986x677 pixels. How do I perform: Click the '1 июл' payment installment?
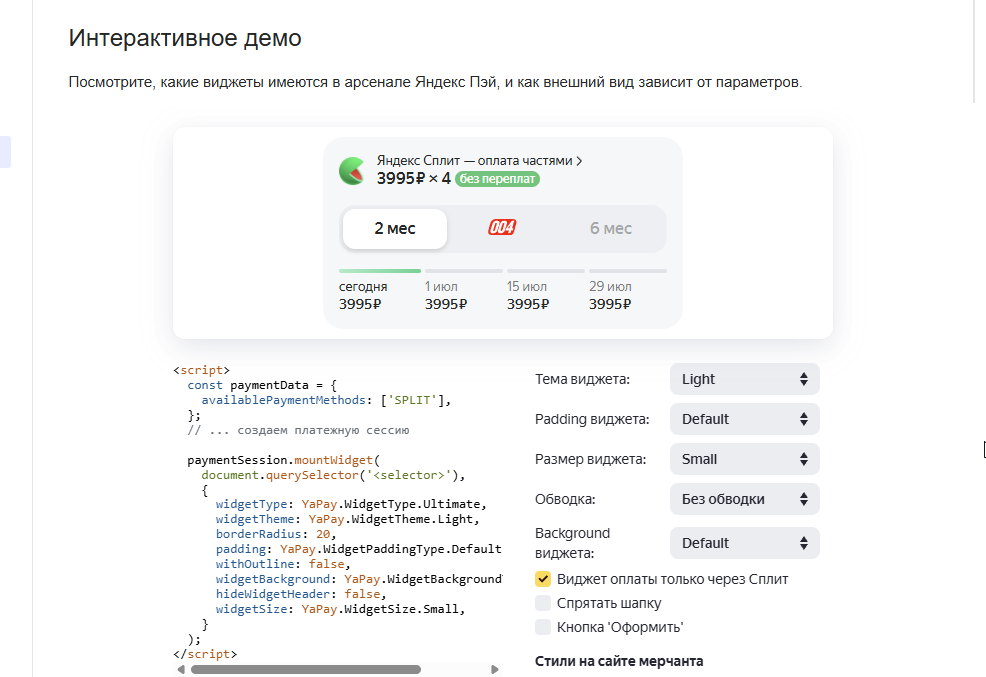point(445,295)
